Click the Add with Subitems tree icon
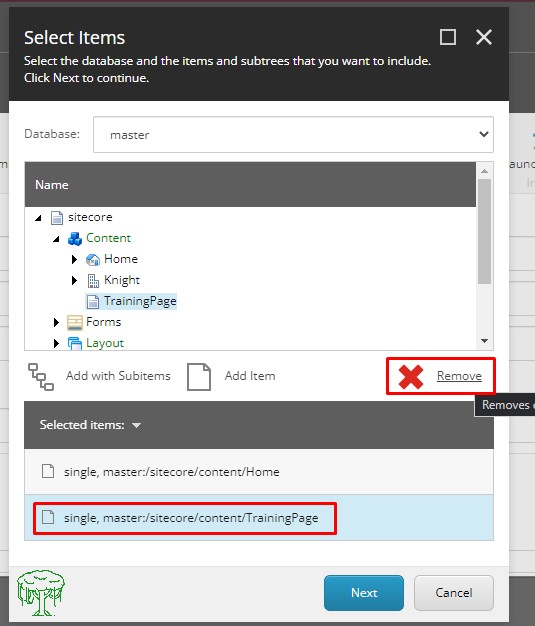 tap(41, 376)
